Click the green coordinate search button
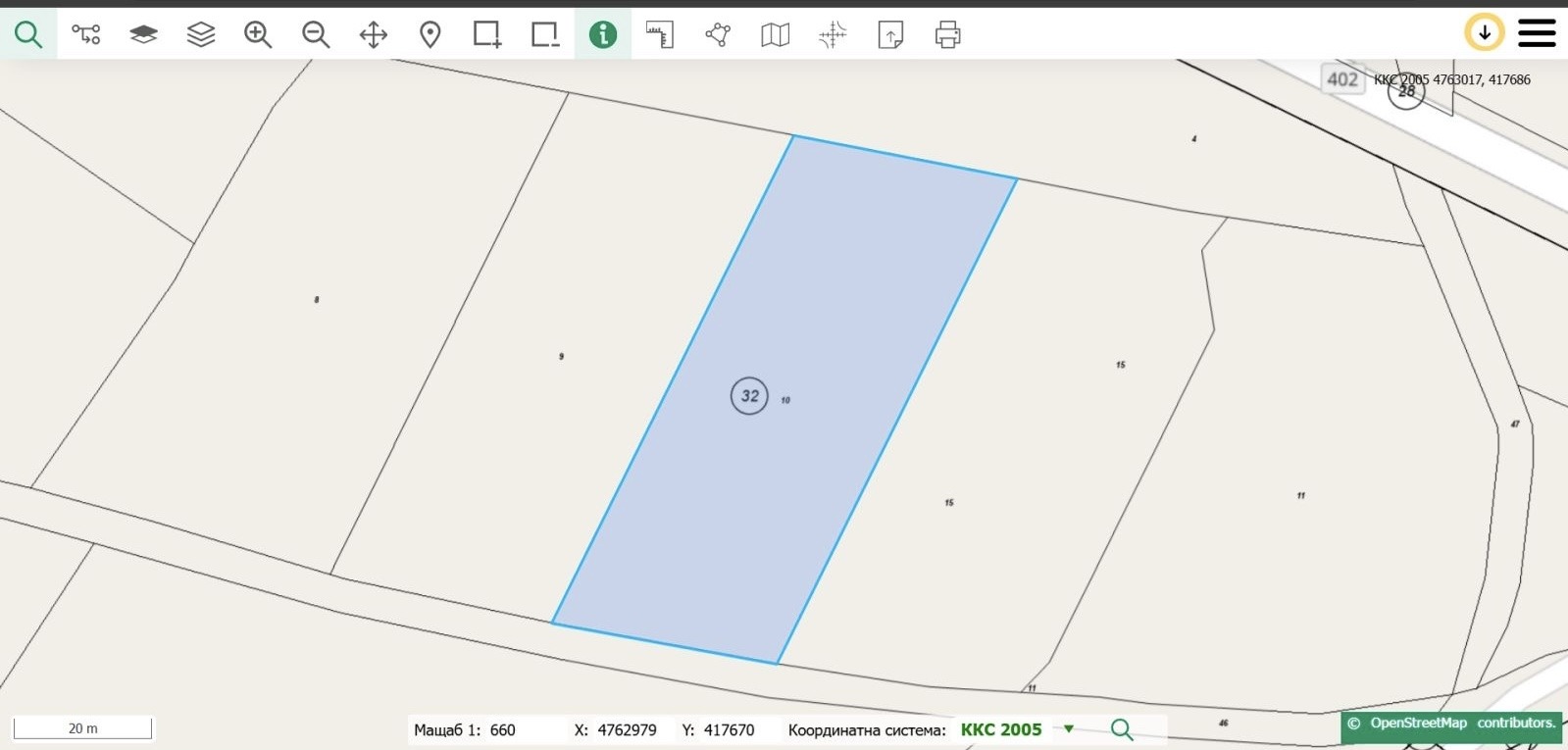Image resolution: width=1568 pixels, height=750 pixels. pyautogui.click(x=1122, y=729)
